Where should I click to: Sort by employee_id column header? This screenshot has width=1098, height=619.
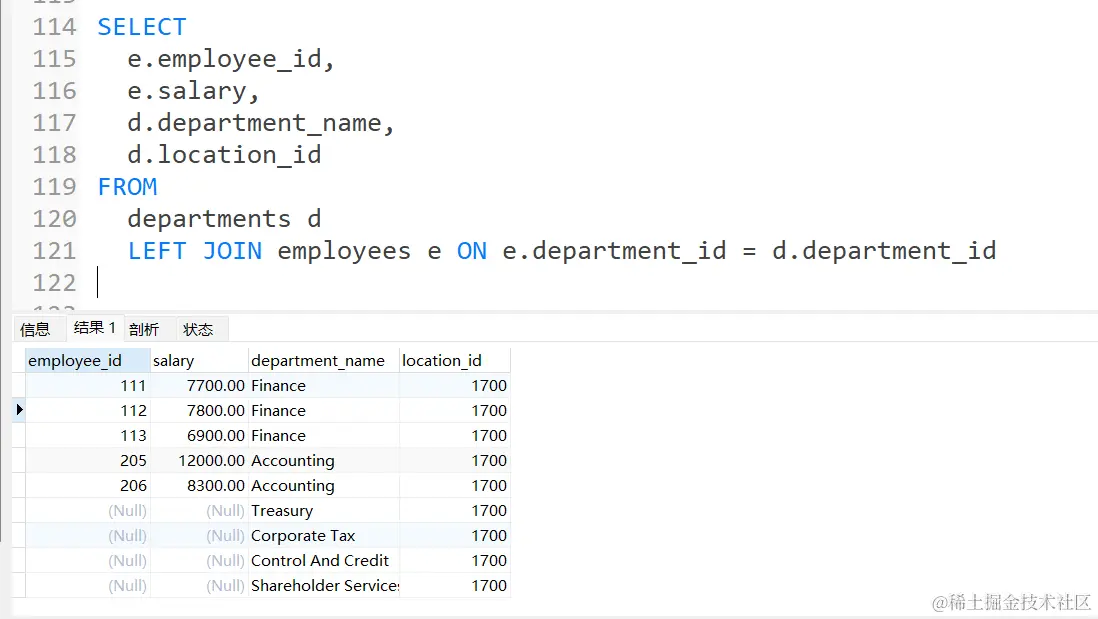pos(88,361)
